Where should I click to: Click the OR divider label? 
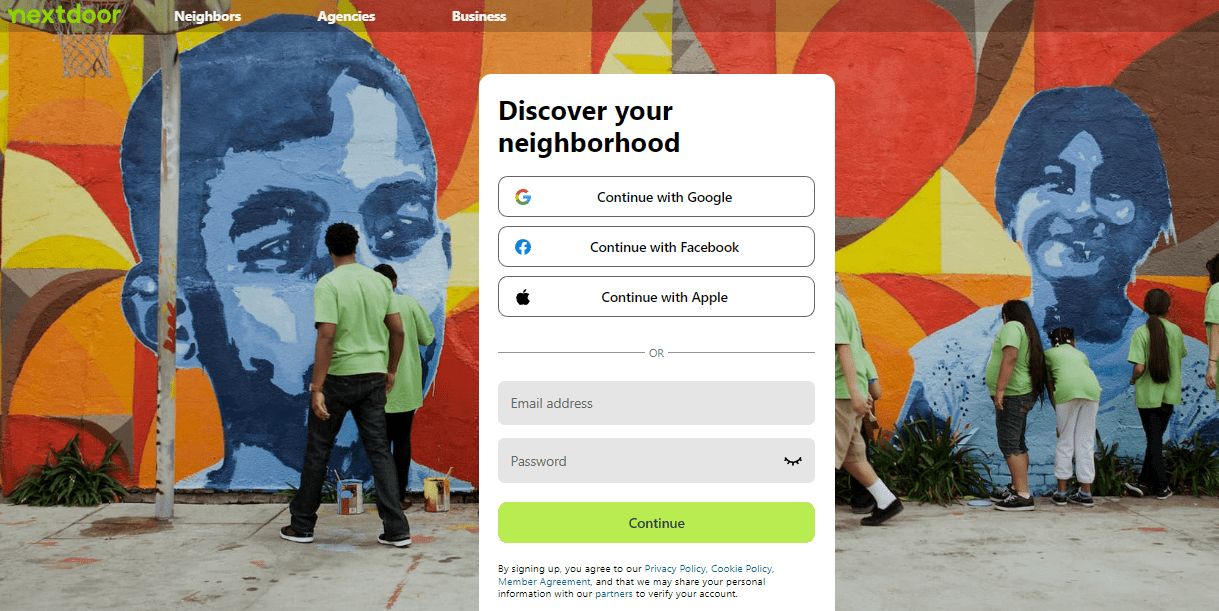pyautogui.click(x=656, y=353)
